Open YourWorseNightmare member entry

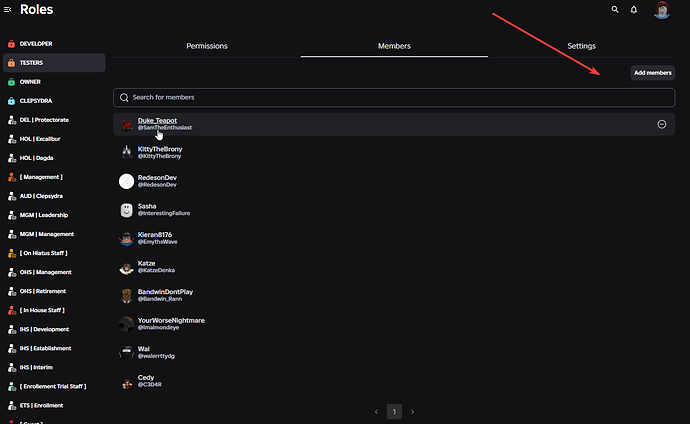click(394, 324)
